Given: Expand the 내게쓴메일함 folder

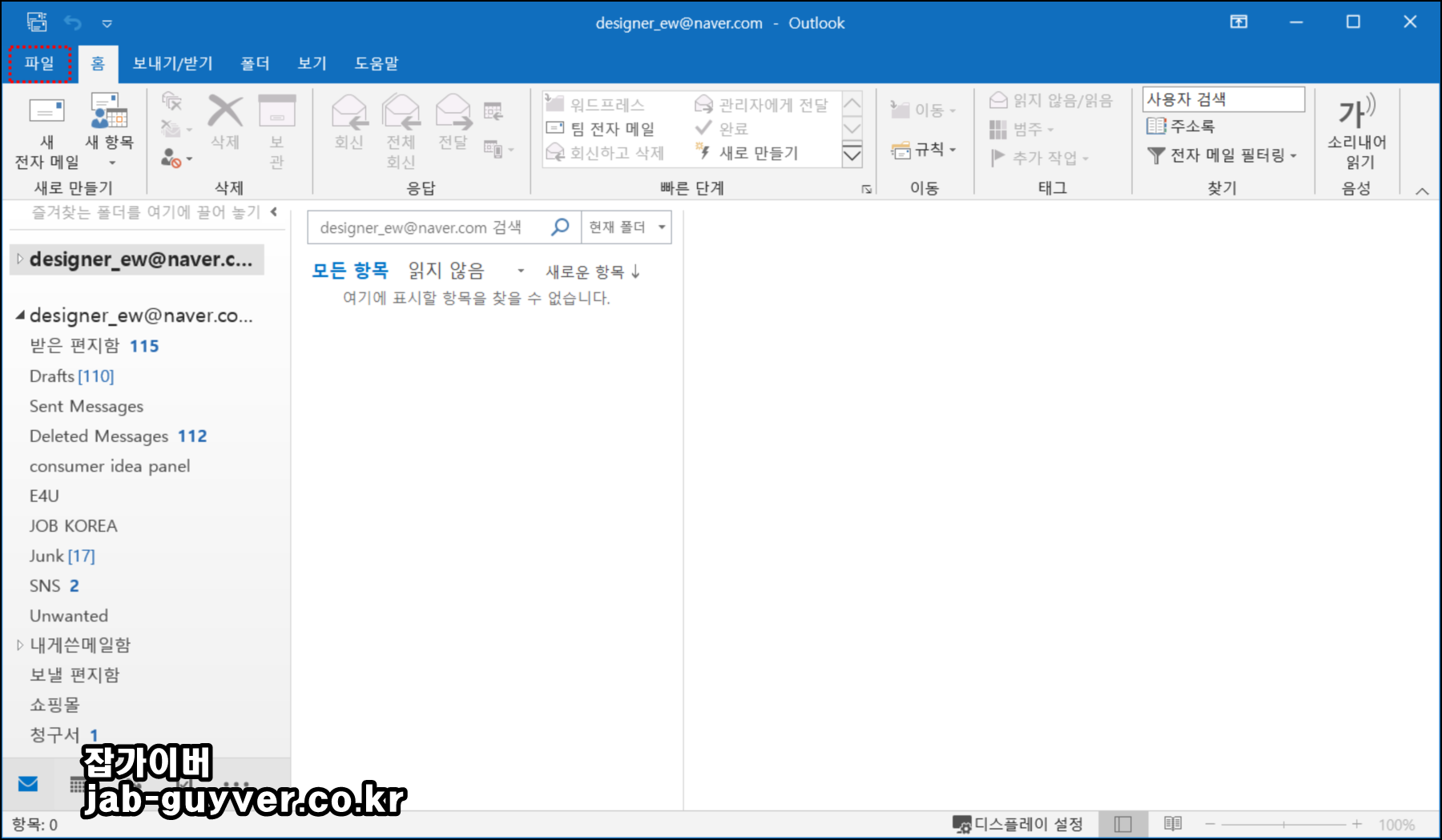Looking at the screenshot, I should point(19,645).
